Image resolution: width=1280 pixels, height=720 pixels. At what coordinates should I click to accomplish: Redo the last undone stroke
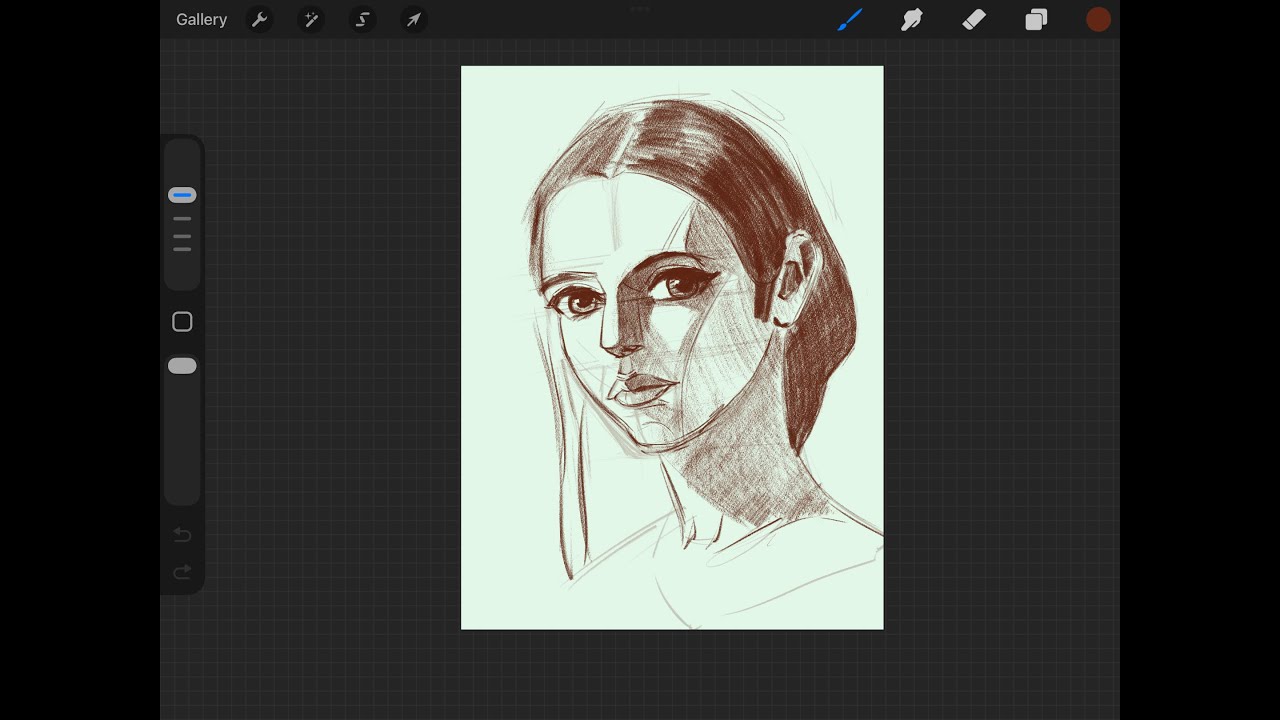[182, 572]
